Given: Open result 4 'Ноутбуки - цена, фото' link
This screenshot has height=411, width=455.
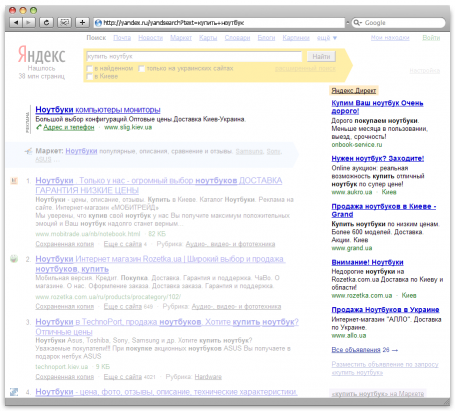Looking at the screenshot, I should click(166, 392).
